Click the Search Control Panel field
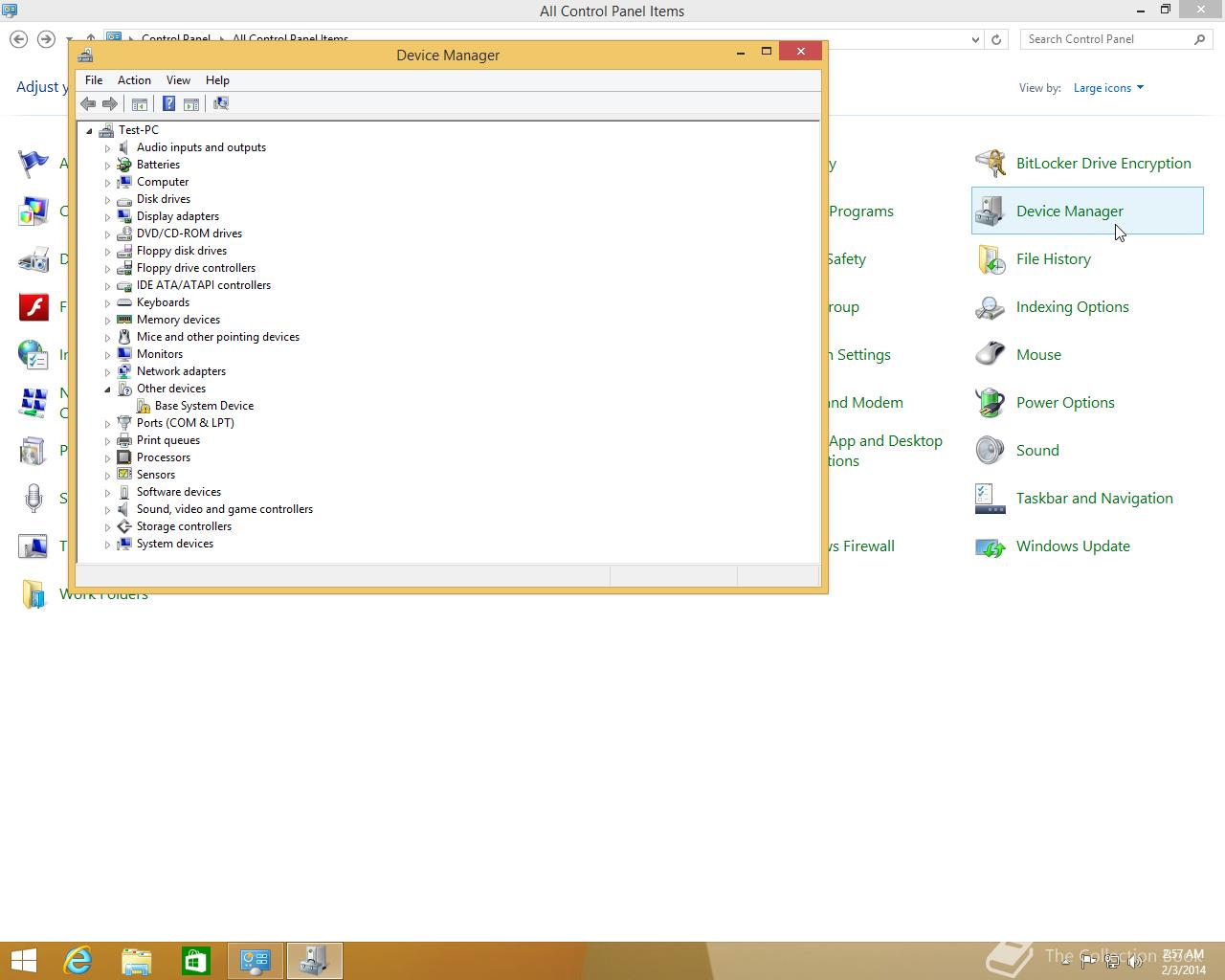This screenshot has width=1225, height=980. [x=1116, y=39]
